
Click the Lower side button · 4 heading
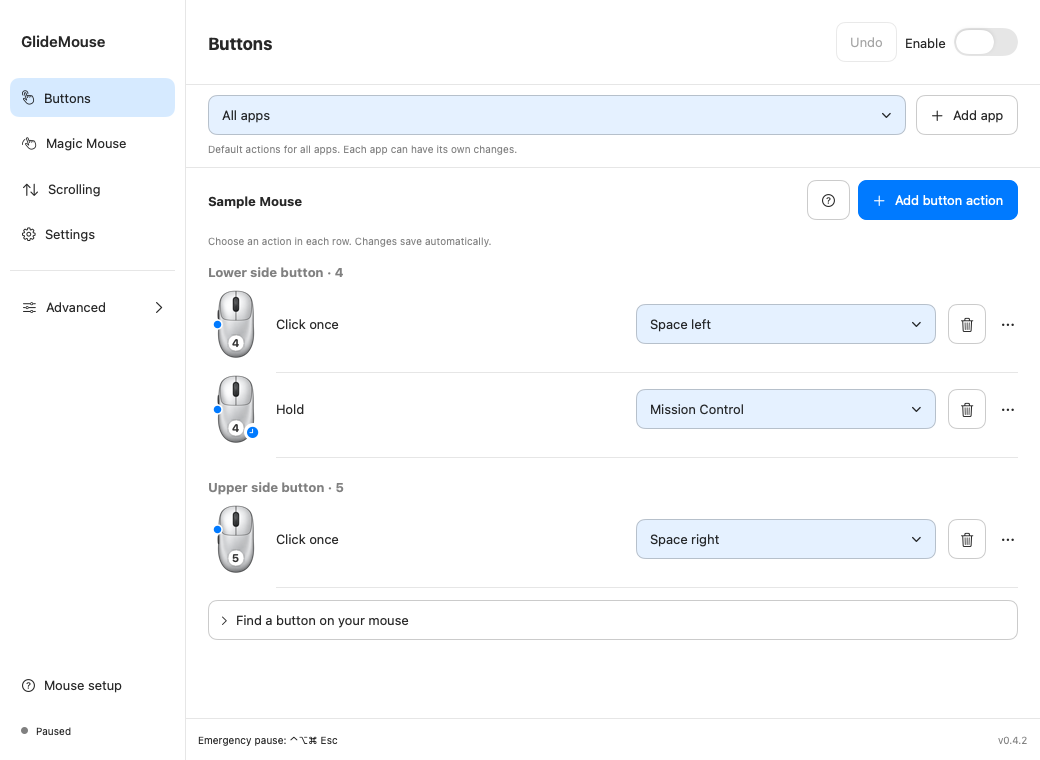[x=275, y=273]
